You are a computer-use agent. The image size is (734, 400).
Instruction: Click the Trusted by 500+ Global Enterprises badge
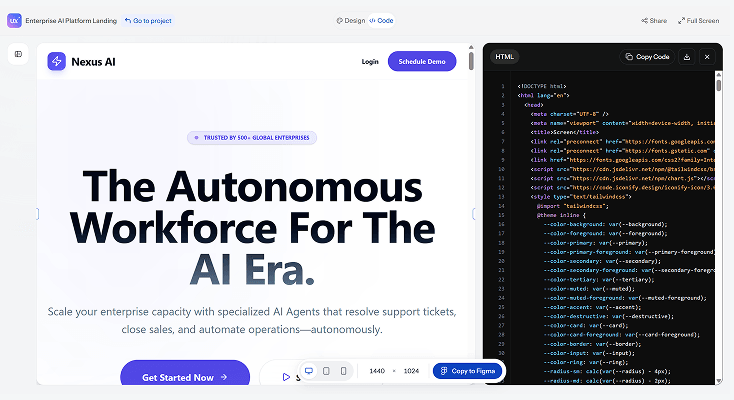tap(252, 138)
